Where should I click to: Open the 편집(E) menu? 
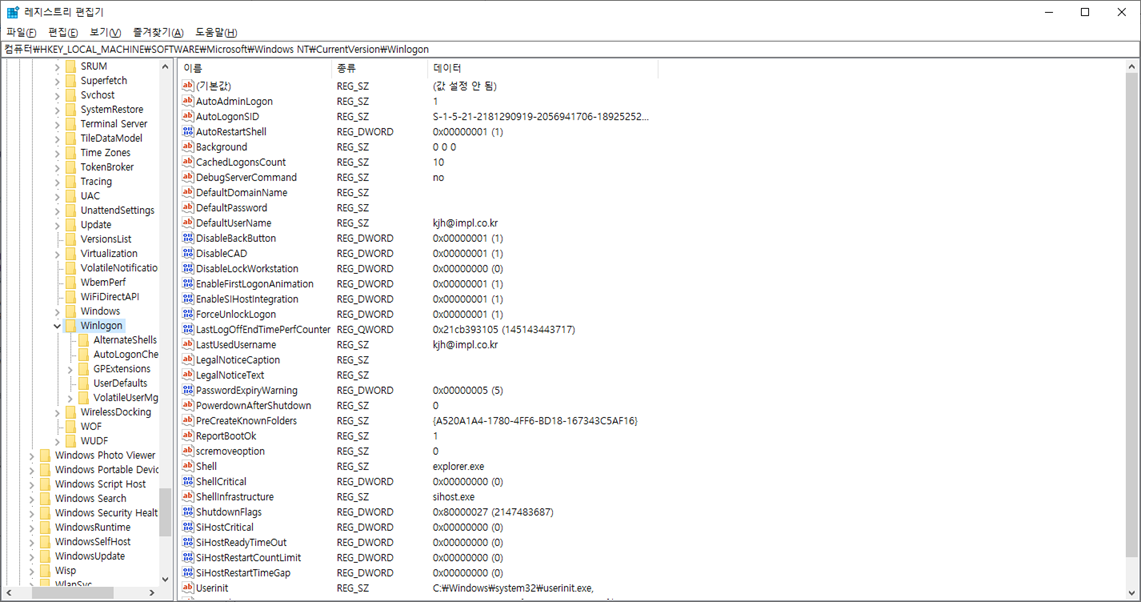pos(63,33)
